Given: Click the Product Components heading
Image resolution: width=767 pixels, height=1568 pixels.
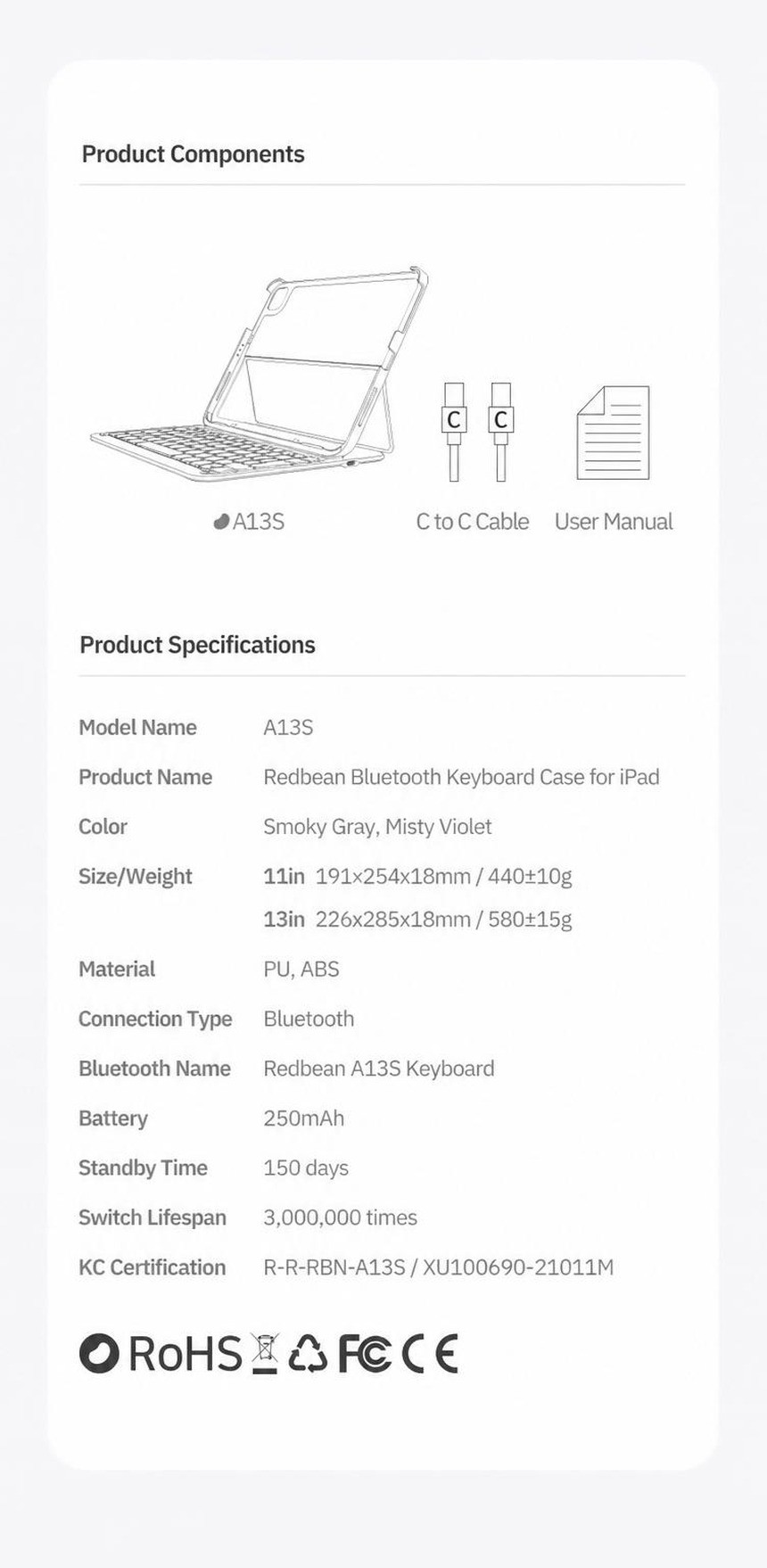Looking at the screenshot, I should [x=193, y=154].
